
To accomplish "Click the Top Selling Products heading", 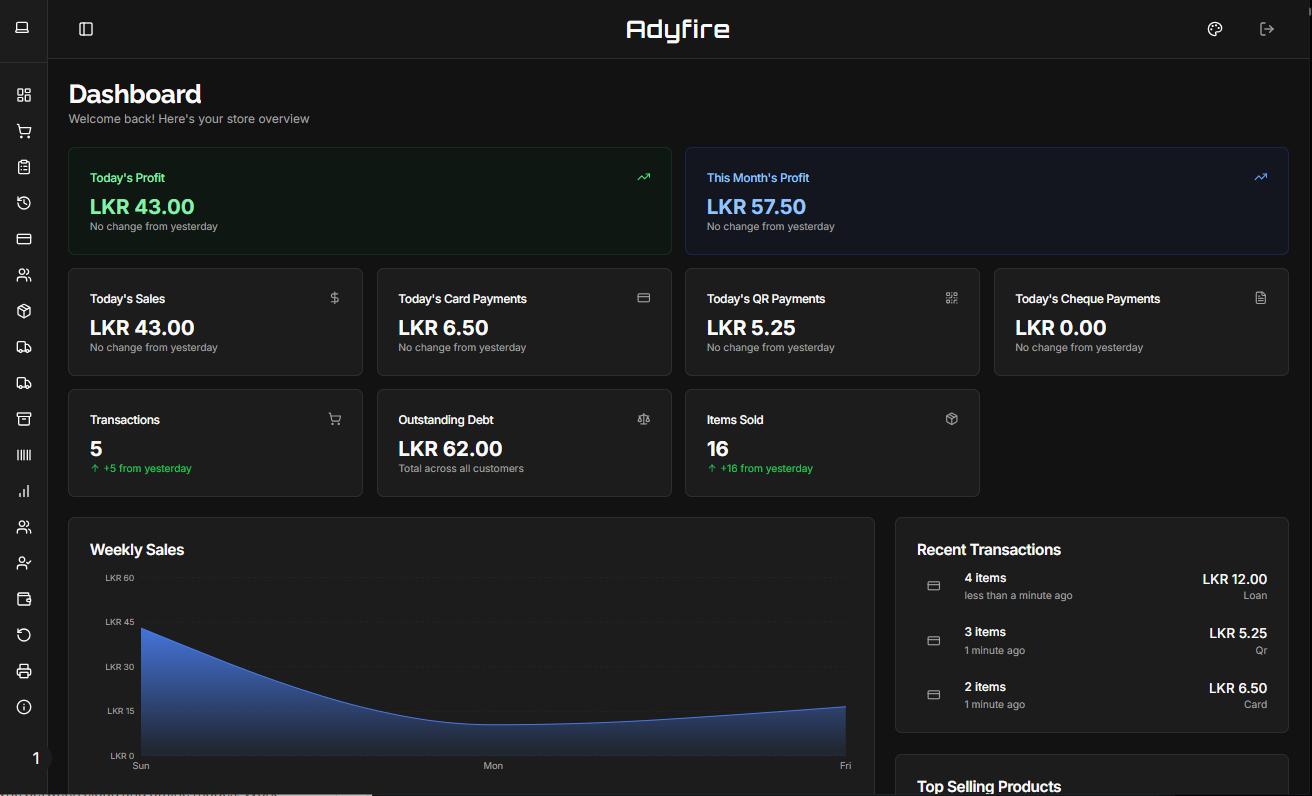I will point(989,786).
